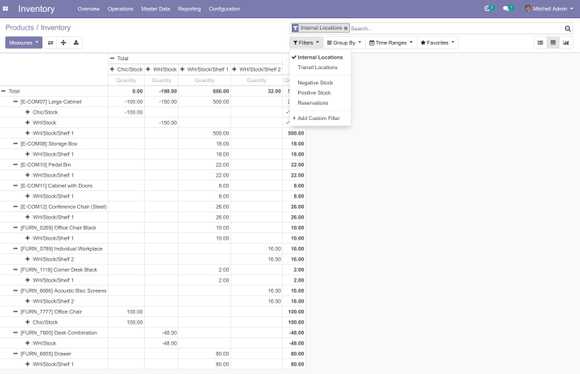The width and height of the screenshot is (580, 374).
Task: Open the Configuration menu
Action: click(x=224, y=9)
